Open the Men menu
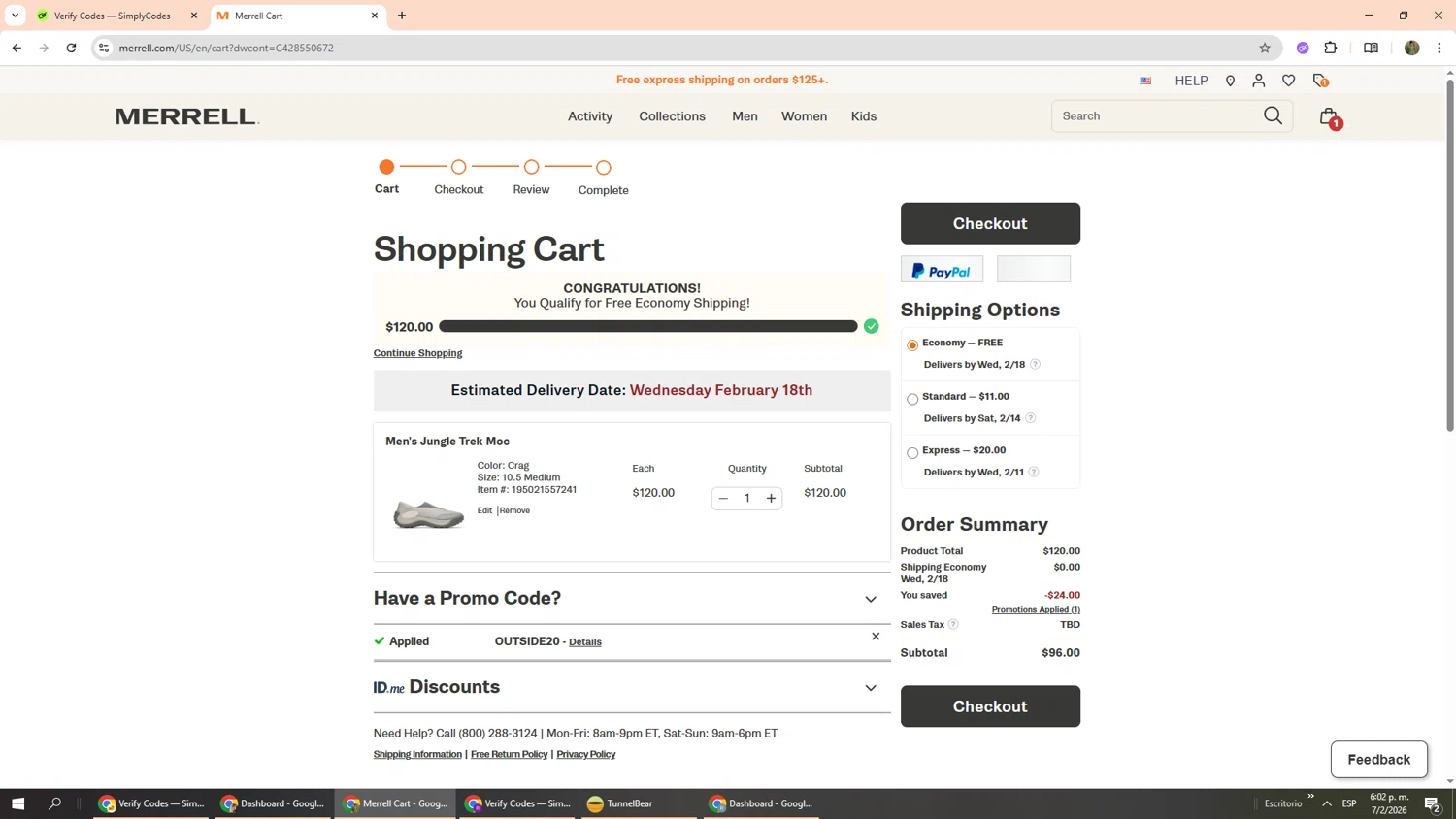Screen dimensions: 1456x819 click(x=745, y=116)
